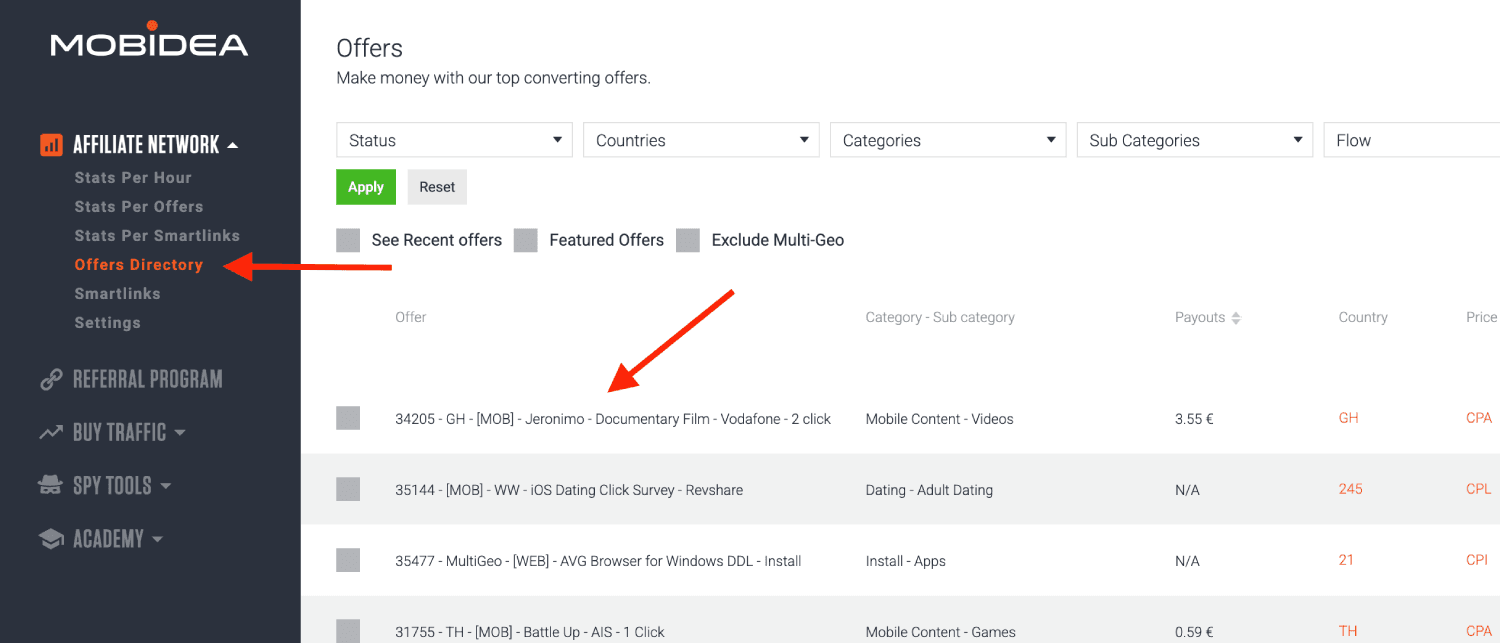Click Mobile Content - Videos category cell
The height and width of the screenshot is (643, 1500).
point(940,419)
